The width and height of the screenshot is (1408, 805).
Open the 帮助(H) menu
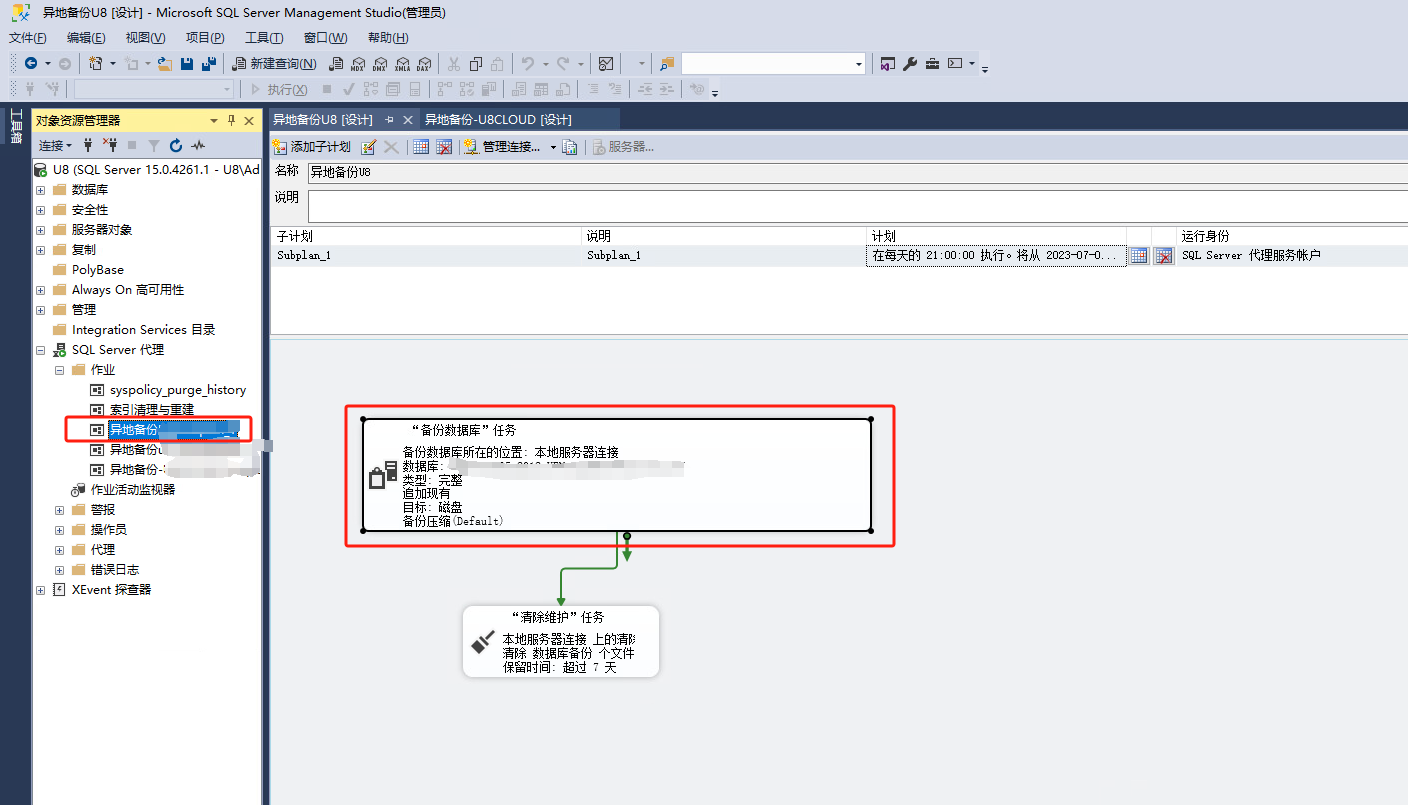click(x=388, y=38)
